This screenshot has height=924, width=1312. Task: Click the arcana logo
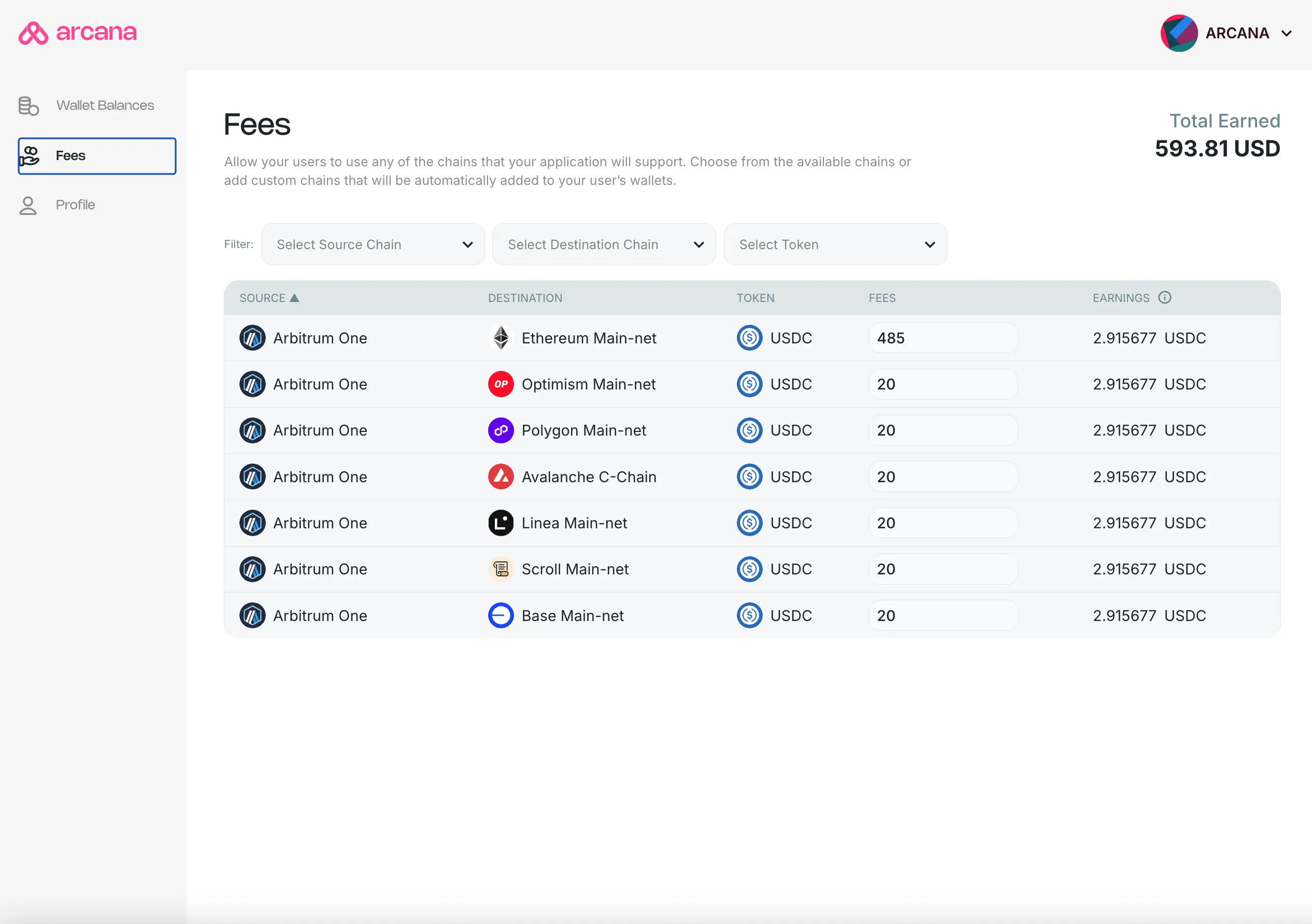(x=78, y=33)
